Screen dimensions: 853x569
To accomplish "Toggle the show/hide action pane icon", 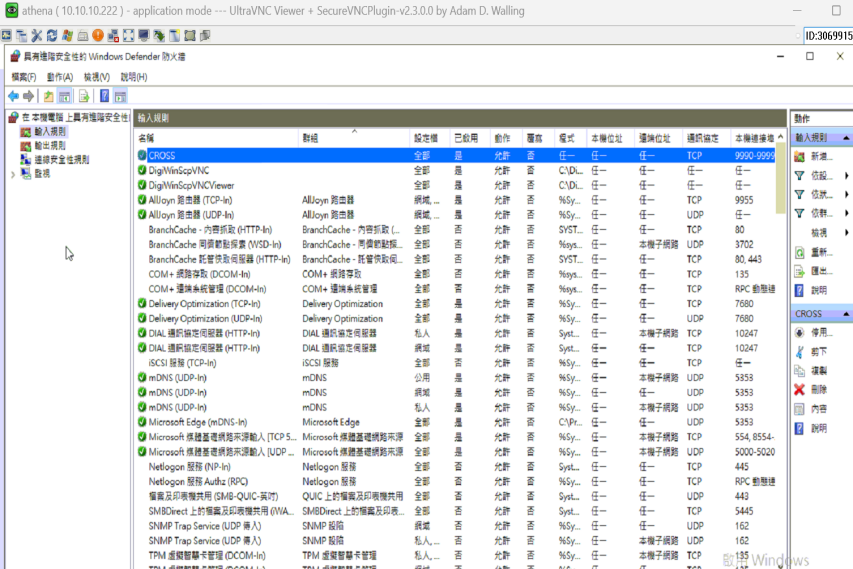I will coord(120,96).
